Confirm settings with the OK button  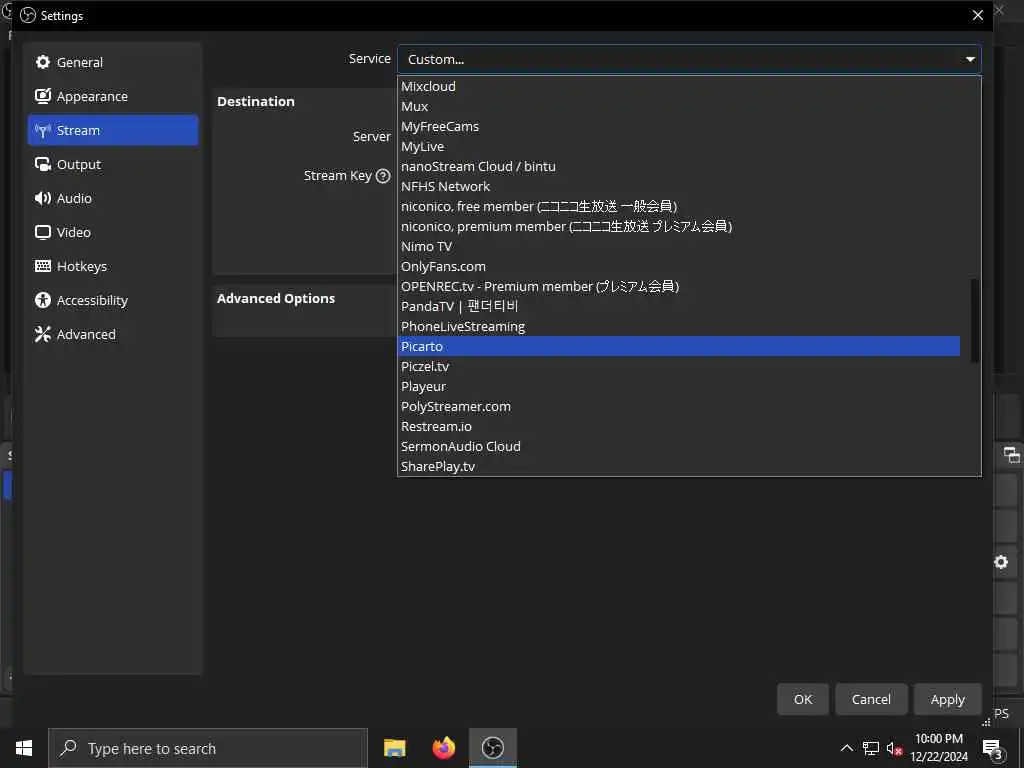[x=803, y=699]
